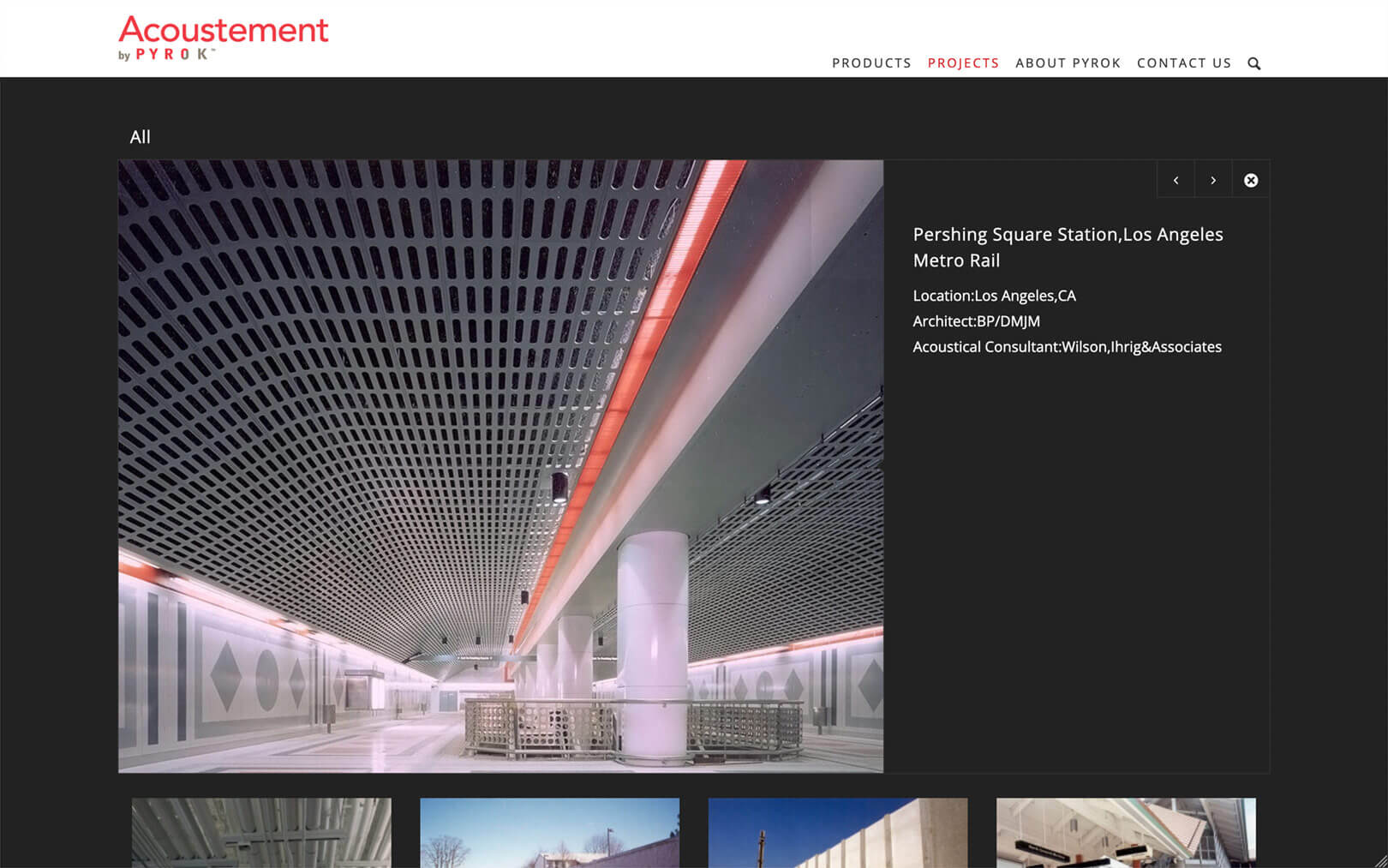Image resolution: width=1388 pixels, height=868 pixels.
Task: Open the thumbnail with blue sky and concrete wall
Action: click(x=838, y=833)
